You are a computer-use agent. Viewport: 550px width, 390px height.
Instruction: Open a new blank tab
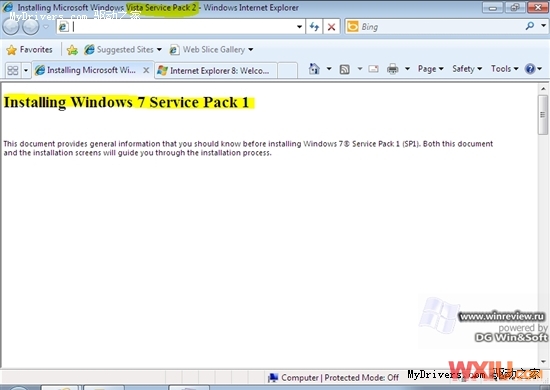(x=287, y=70)
